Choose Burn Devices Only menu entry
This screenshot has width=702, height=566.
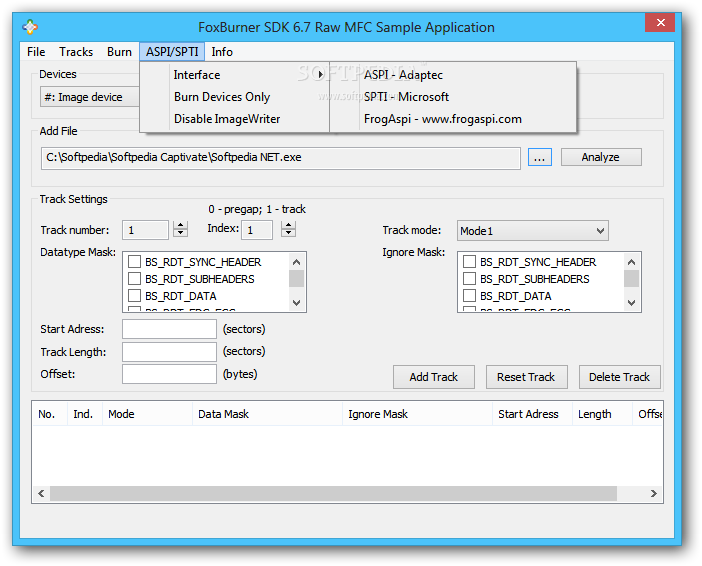(x=235, y=97)
